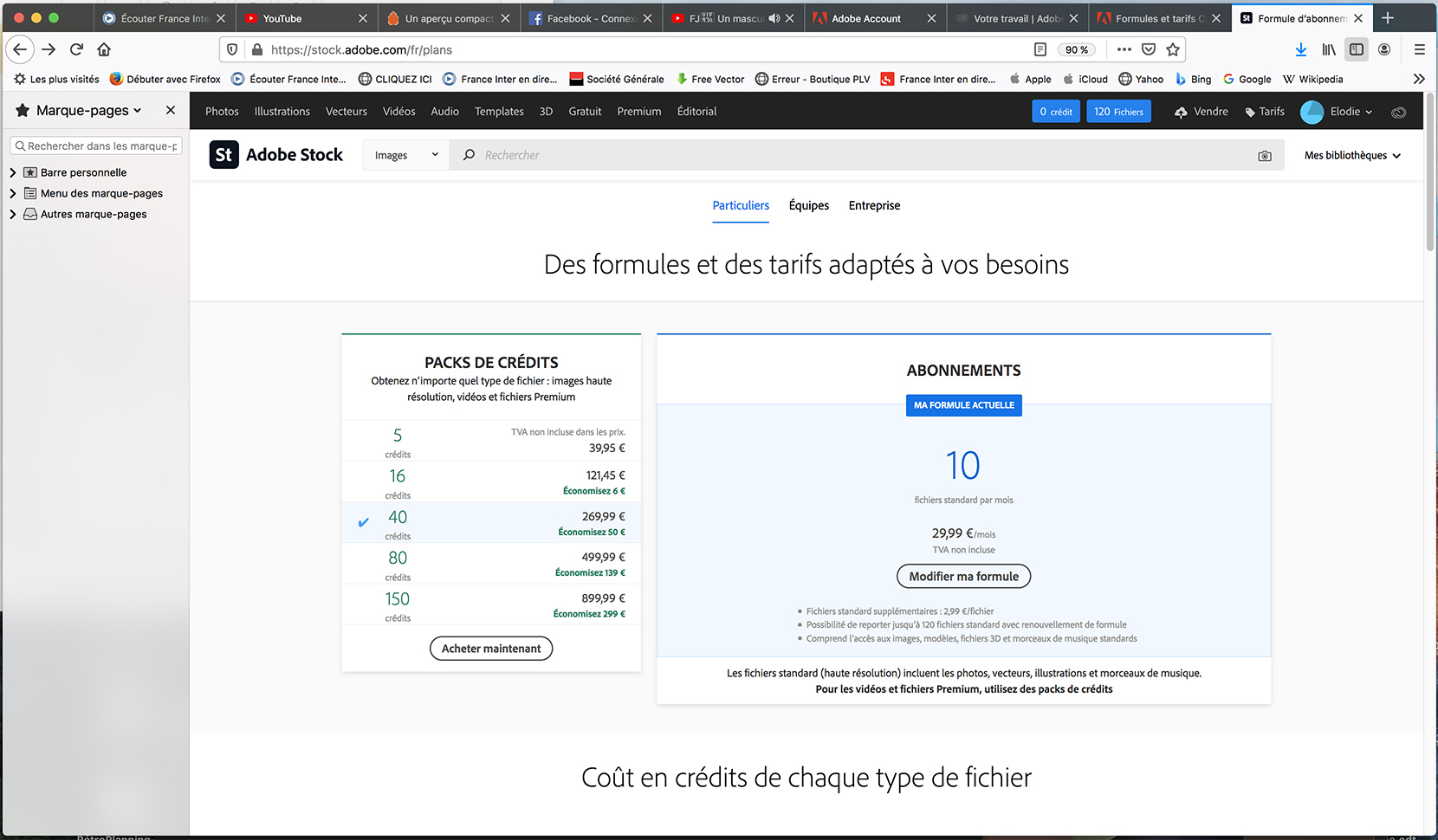Open the Illustrations menu item
The image size is (1438, 840).
tap(282, 112)
